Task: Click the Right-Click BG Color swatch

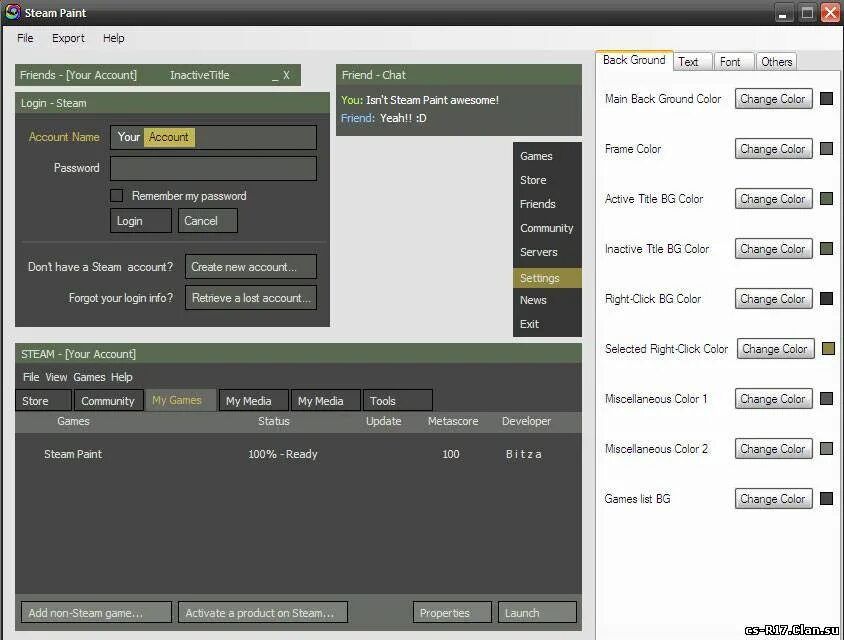Action: pyautogui.click(x=826, y=299)
